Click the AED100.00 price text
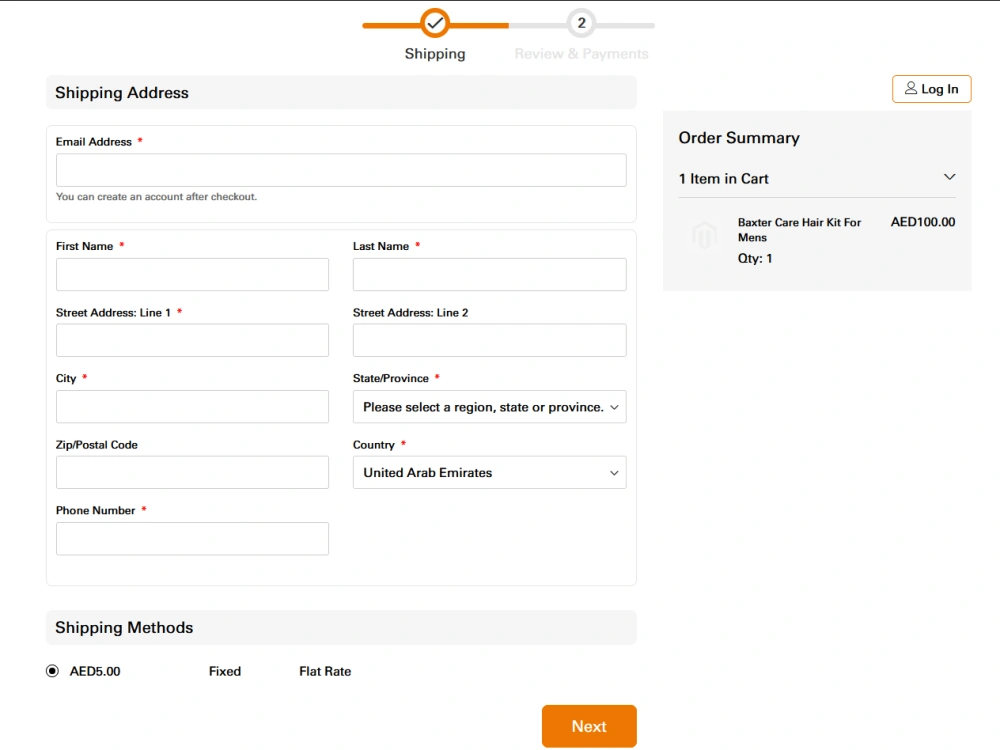1000x750 pixels. click(x=923, y=222)
